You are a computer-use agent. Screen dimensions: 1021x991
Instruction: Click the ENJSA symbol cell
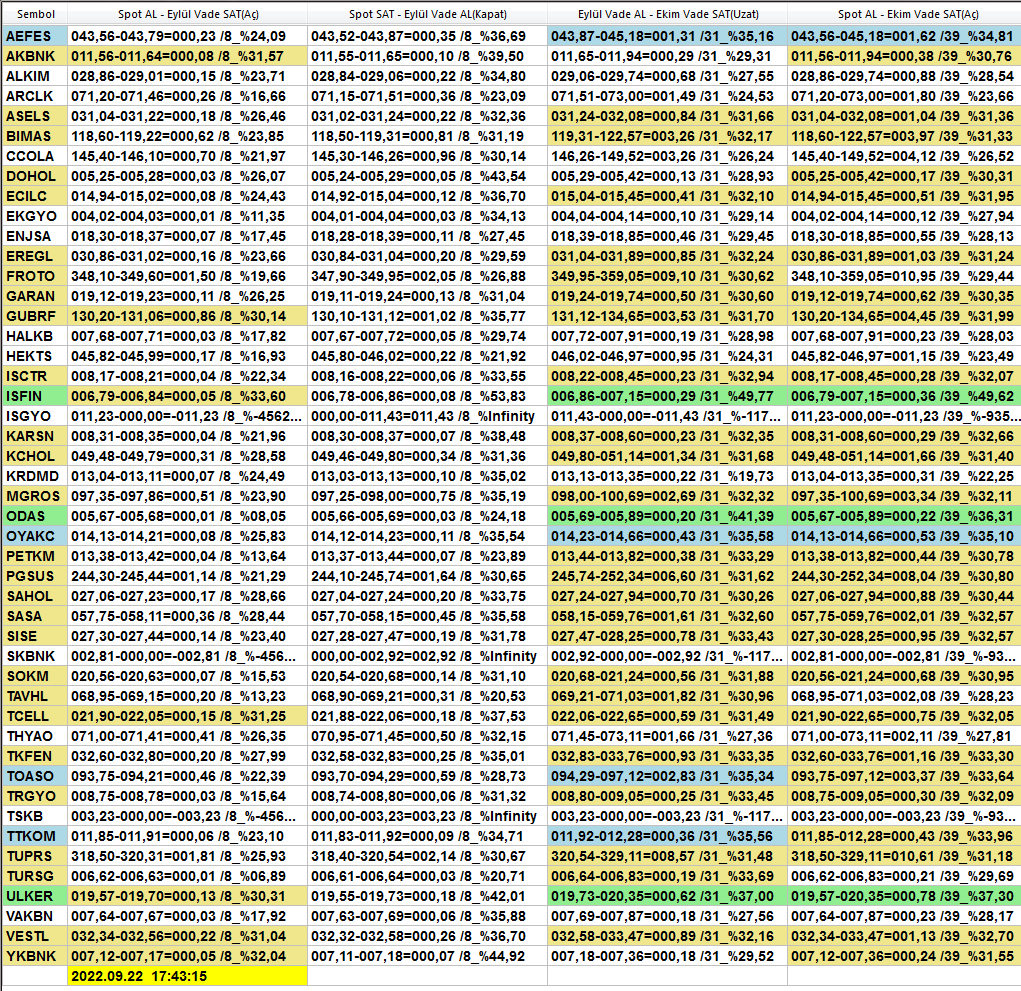[x=35, y=236]
